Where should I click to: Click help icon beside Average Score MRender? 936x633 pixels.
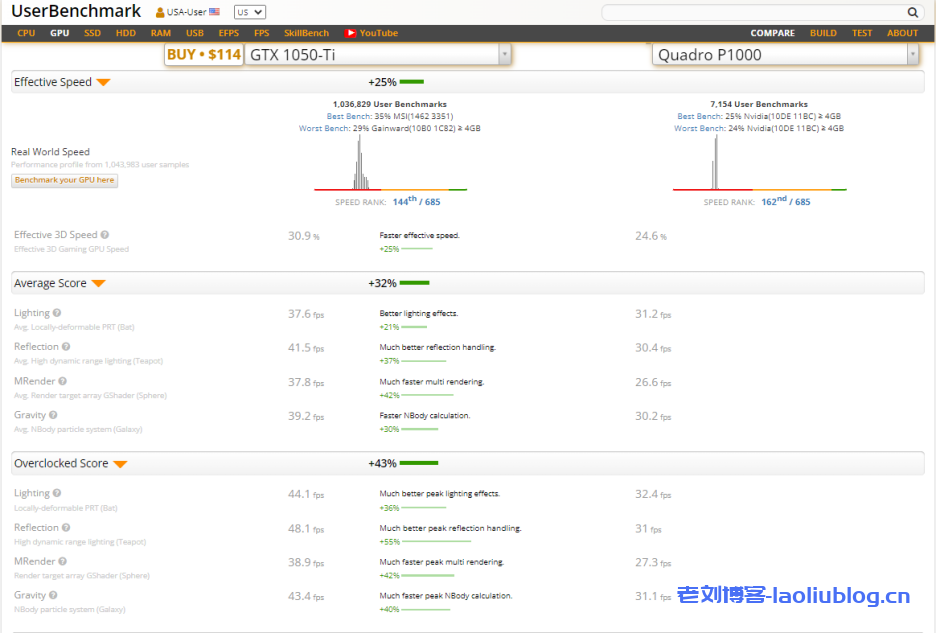click(63, 381)
